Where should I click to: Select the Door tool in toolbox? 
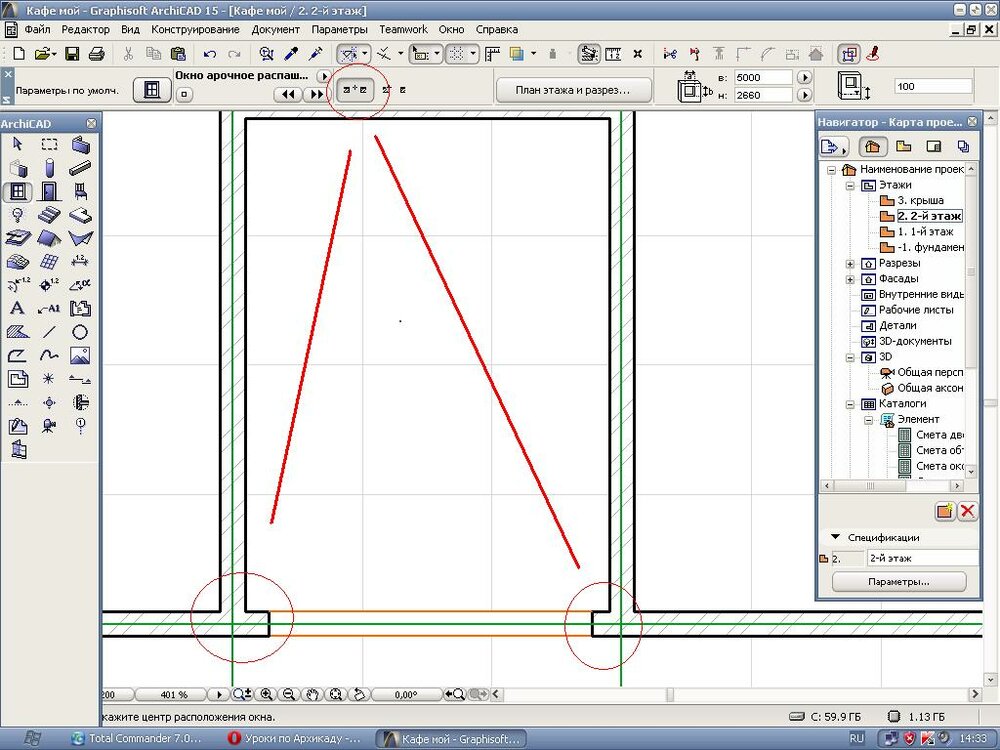pyautogui.click(x=49, y=191)
